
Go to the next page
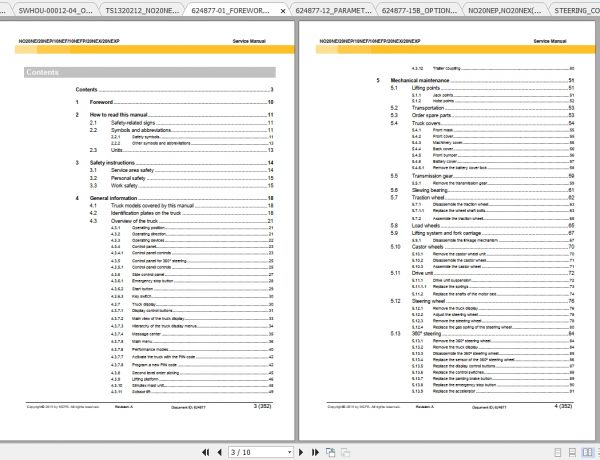[x=301, y=452]
